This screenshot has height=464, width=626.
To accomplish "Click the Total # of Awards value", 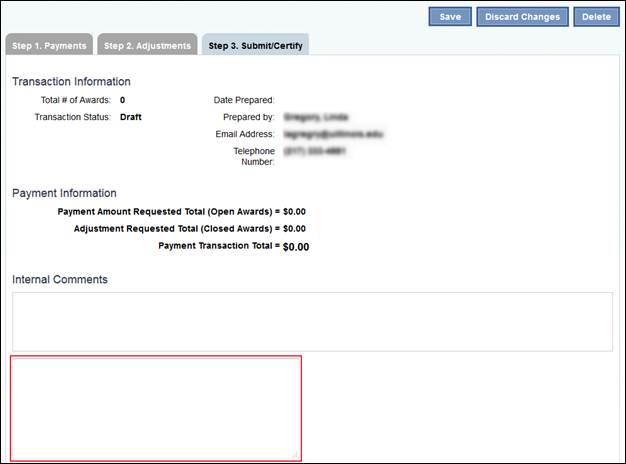I will coord(122,100).
